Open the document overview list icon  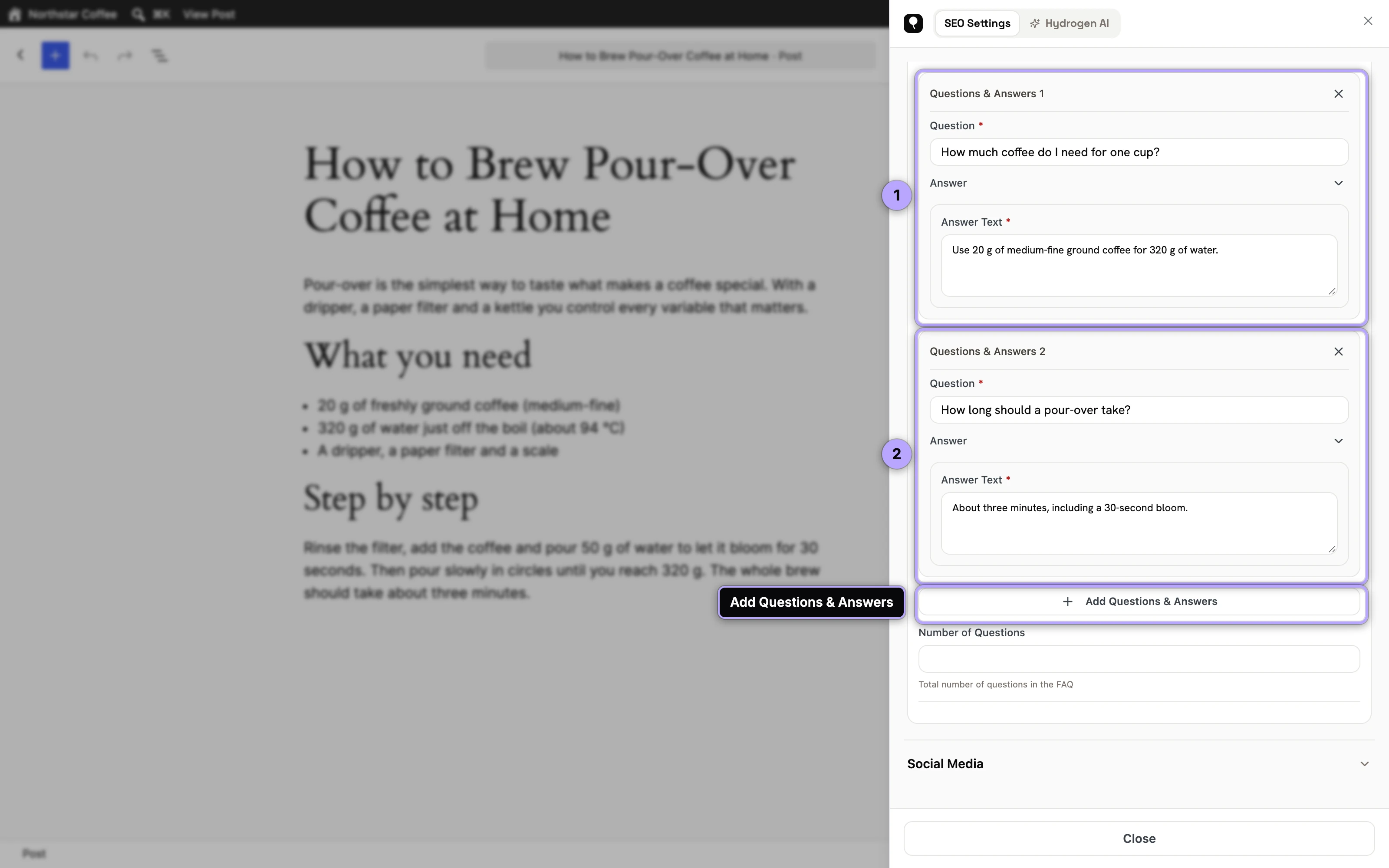point(160,56)
